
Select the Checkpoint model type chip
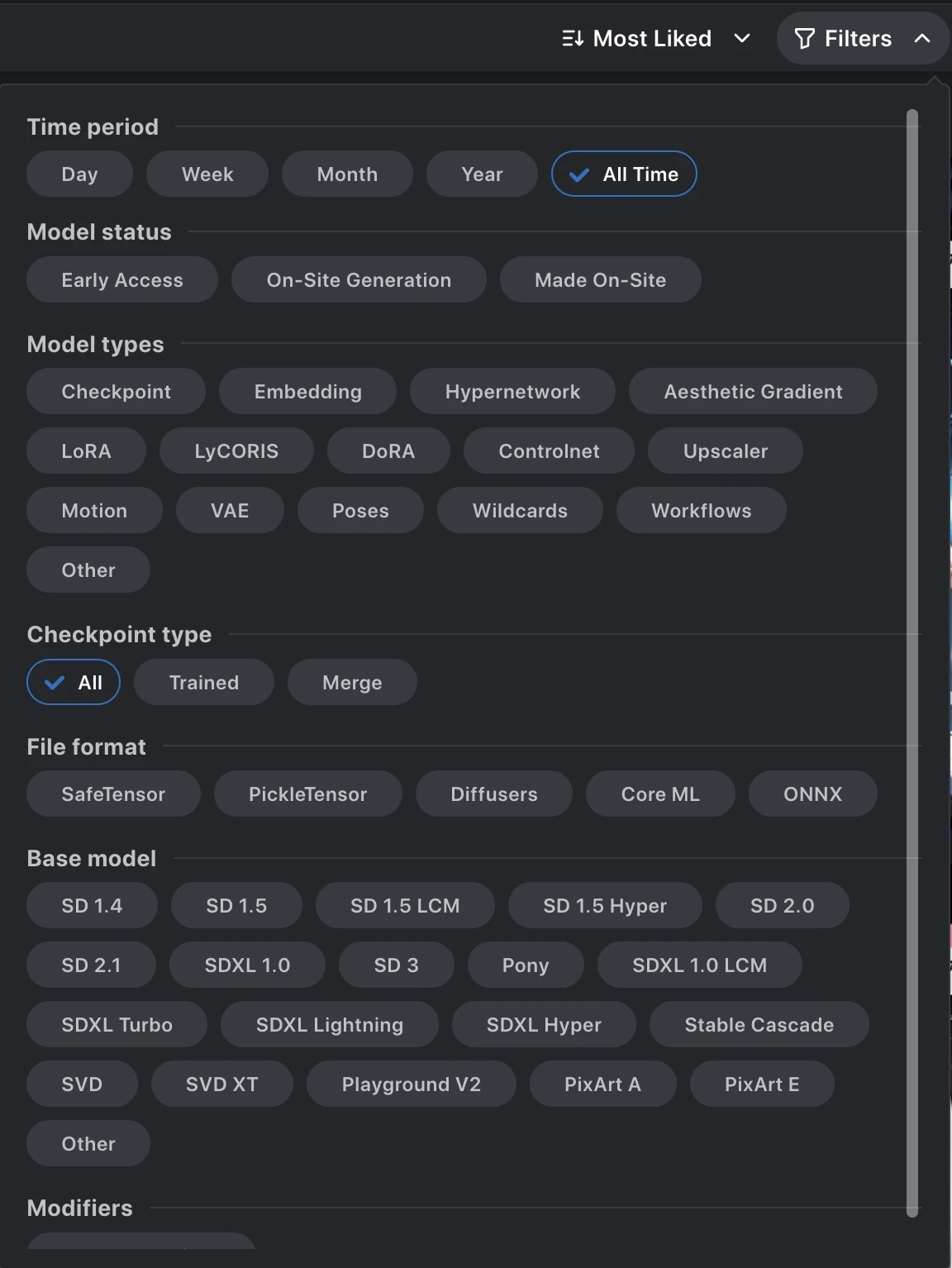click(116, 392)
